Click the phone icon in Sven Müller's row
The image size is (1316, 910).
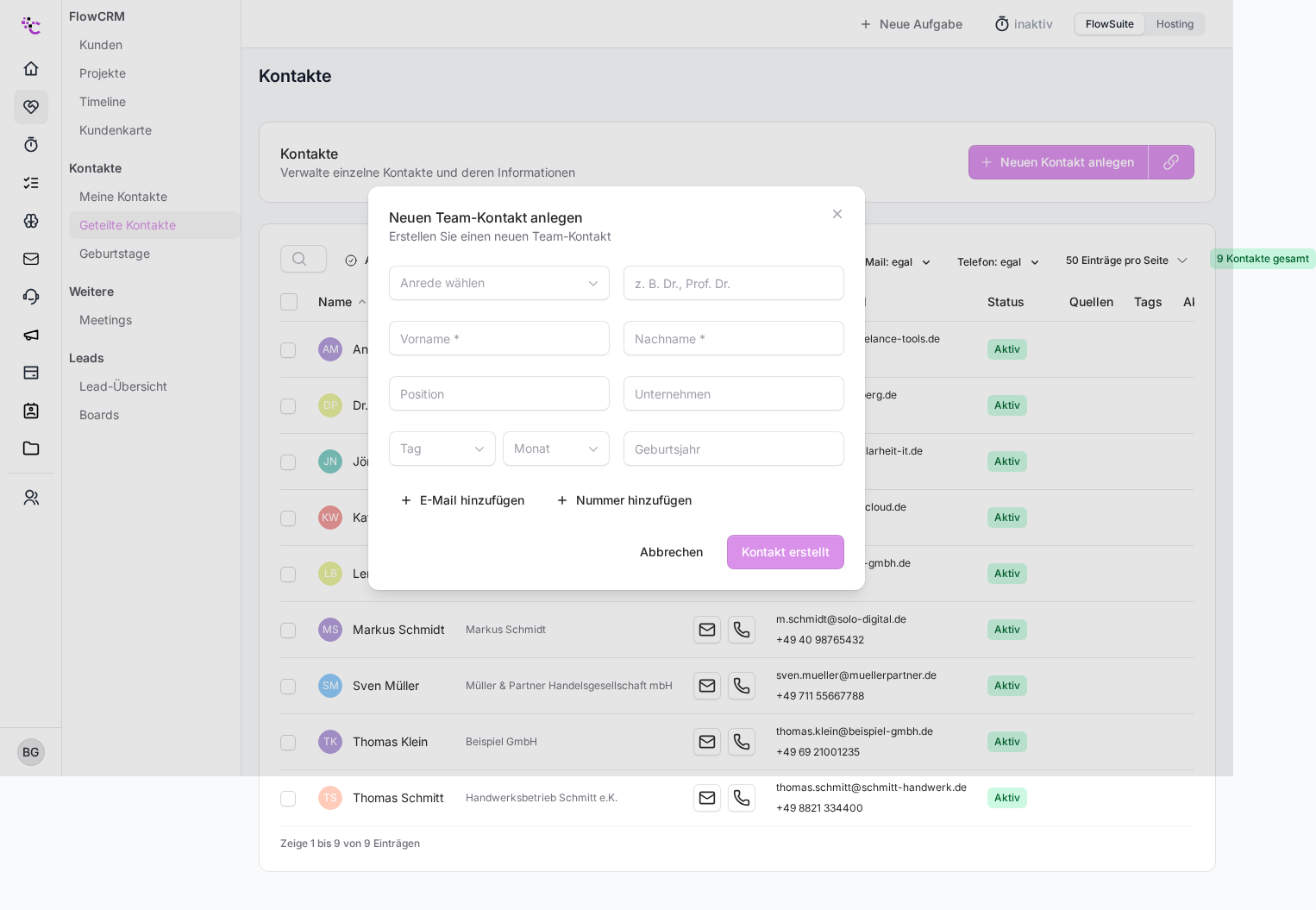point(742,686)
